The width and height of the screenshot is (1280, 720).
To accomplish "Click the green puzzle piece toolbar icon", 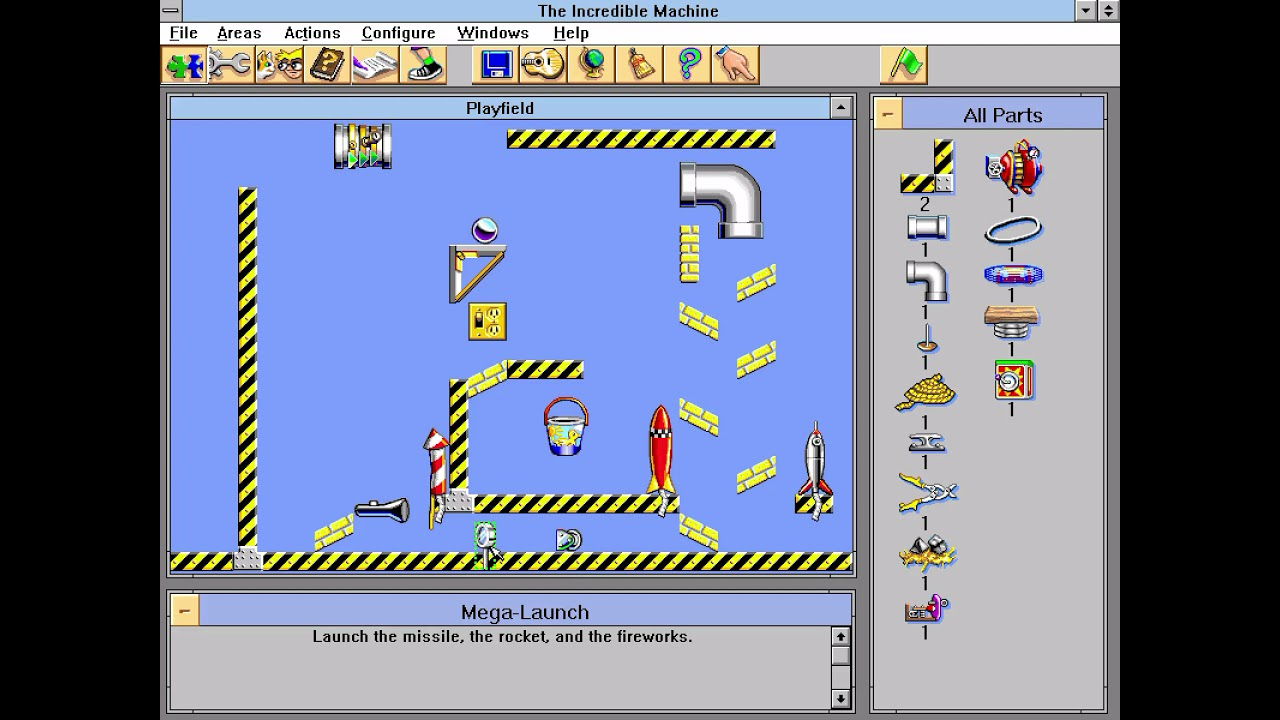I will [185, 65].
